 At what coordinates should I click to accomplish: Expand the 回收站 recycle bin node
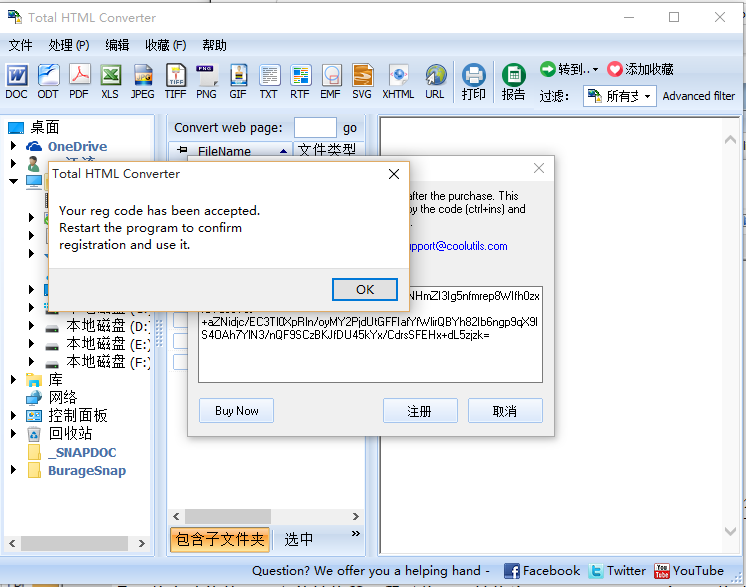pyautogui.click(x=14, y=433)
